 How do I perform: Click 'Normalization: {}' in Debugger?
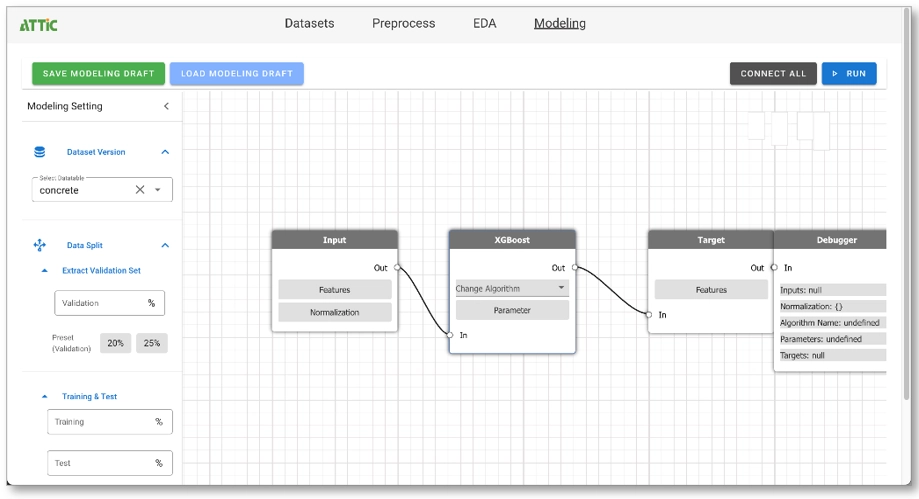[x=832, y=306]
